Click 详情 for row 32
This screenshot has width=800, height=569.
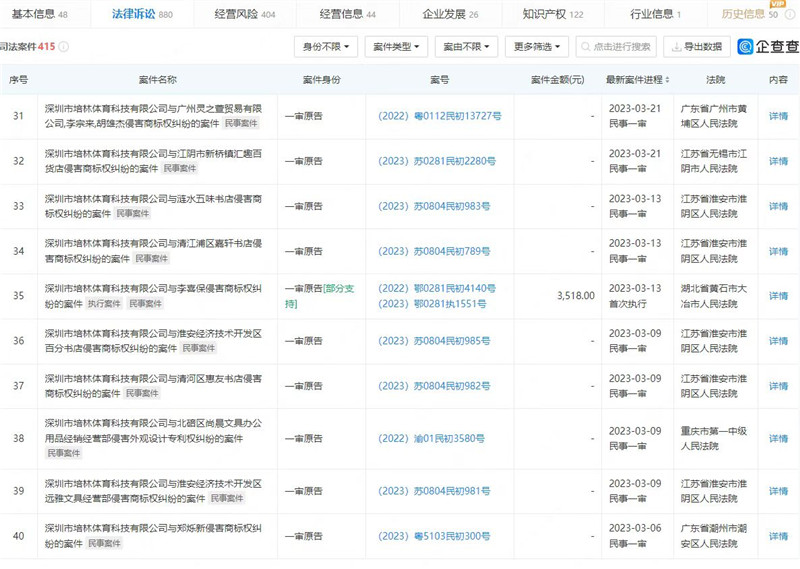click(778, 161)
